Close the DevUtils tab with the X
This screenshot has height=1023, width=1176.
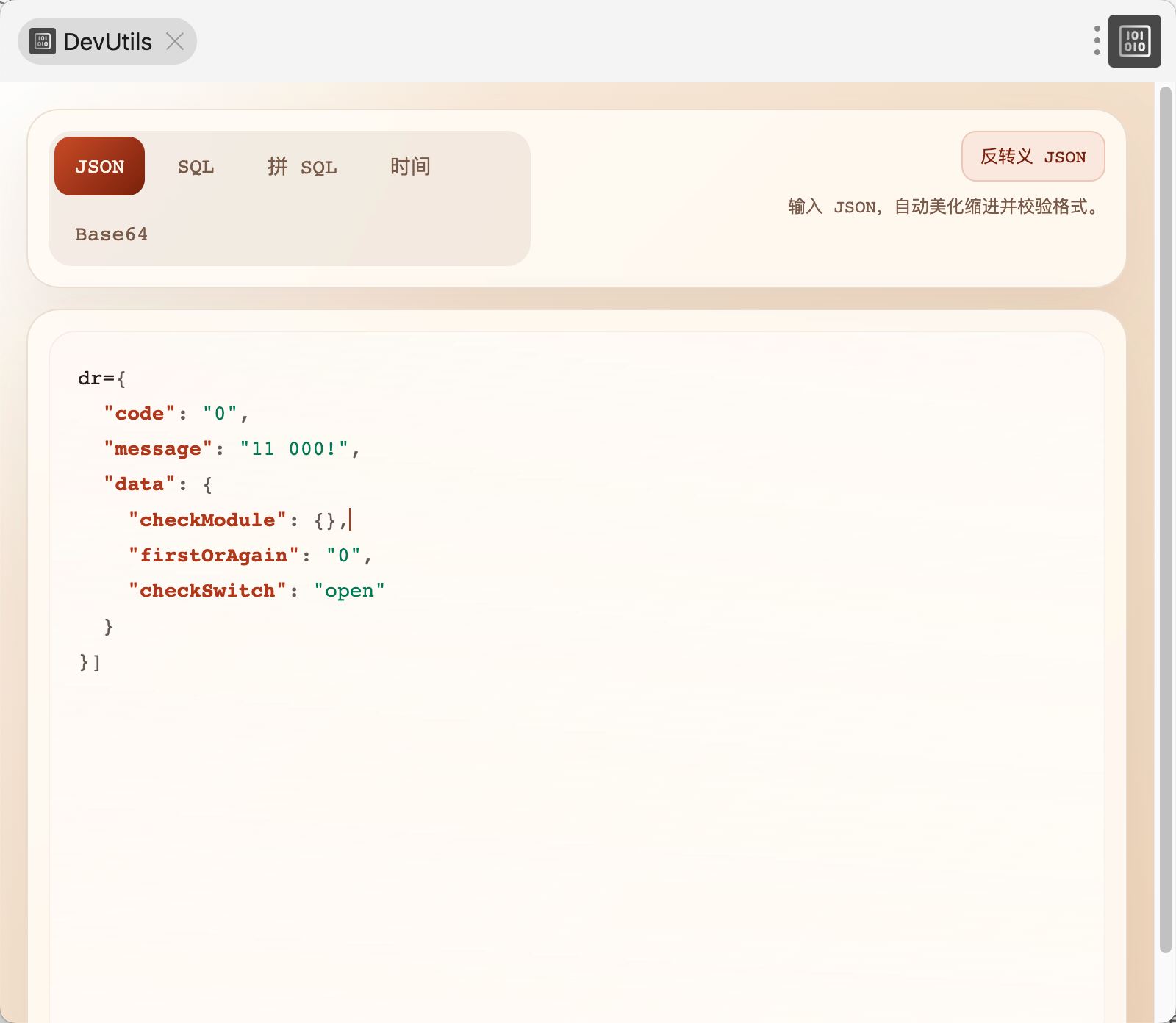tap(175, 42)
